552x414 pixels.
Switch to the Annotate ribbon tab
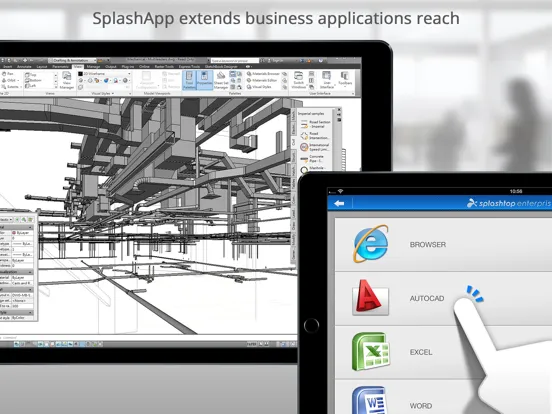pyautogui.click(x=24, y=67)
